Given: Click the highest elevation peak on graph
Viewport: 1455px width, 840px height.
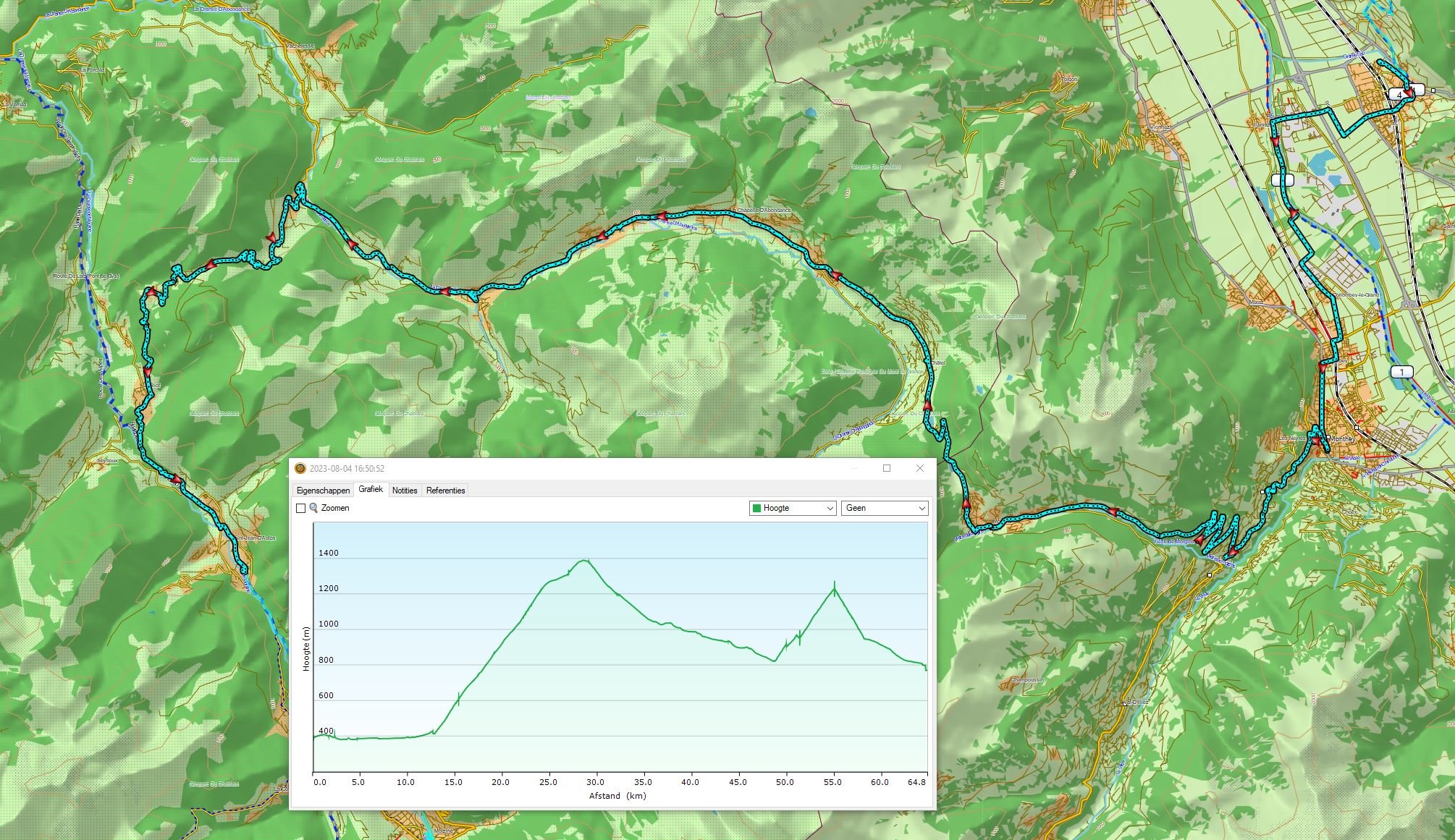Looking at the screenshot, I should coord(583,560).
